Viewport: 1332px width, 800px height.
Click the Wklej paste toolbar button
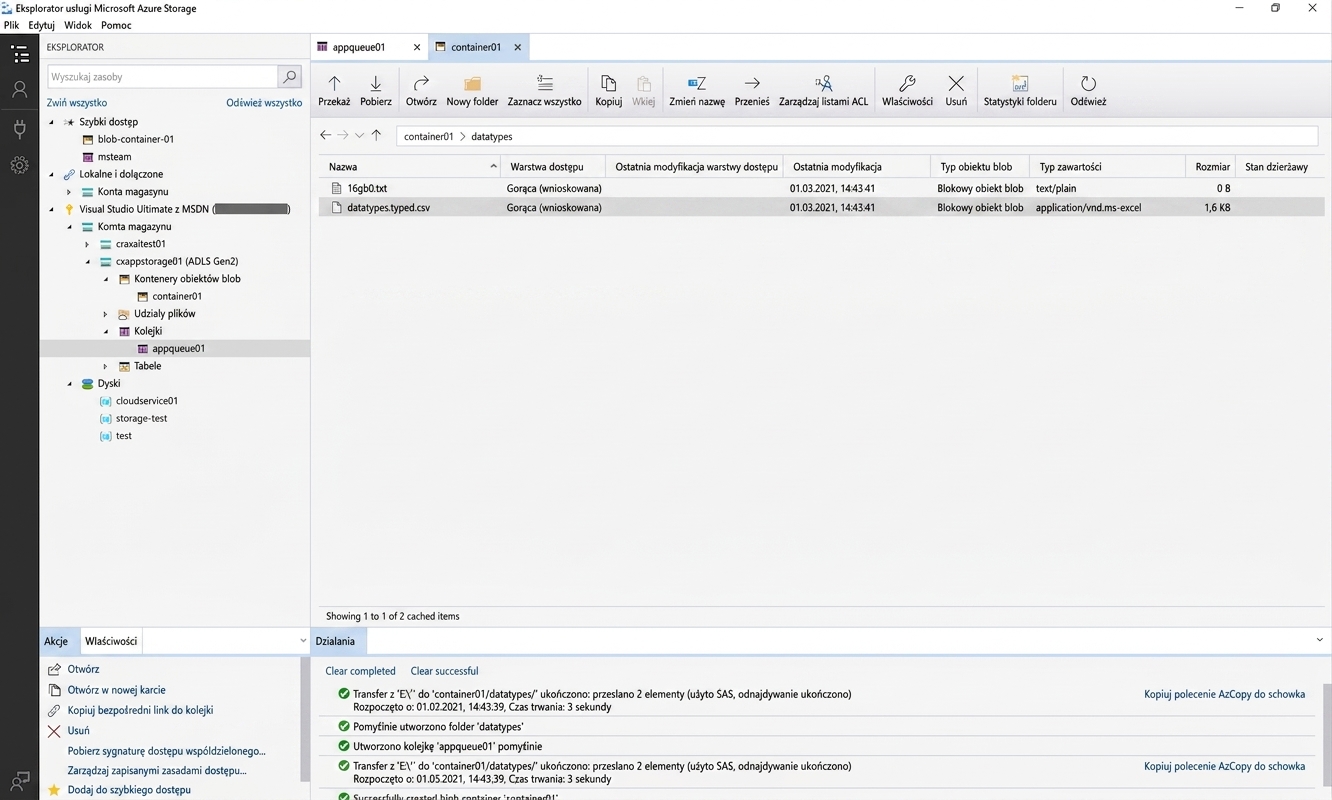click(644, 90)
